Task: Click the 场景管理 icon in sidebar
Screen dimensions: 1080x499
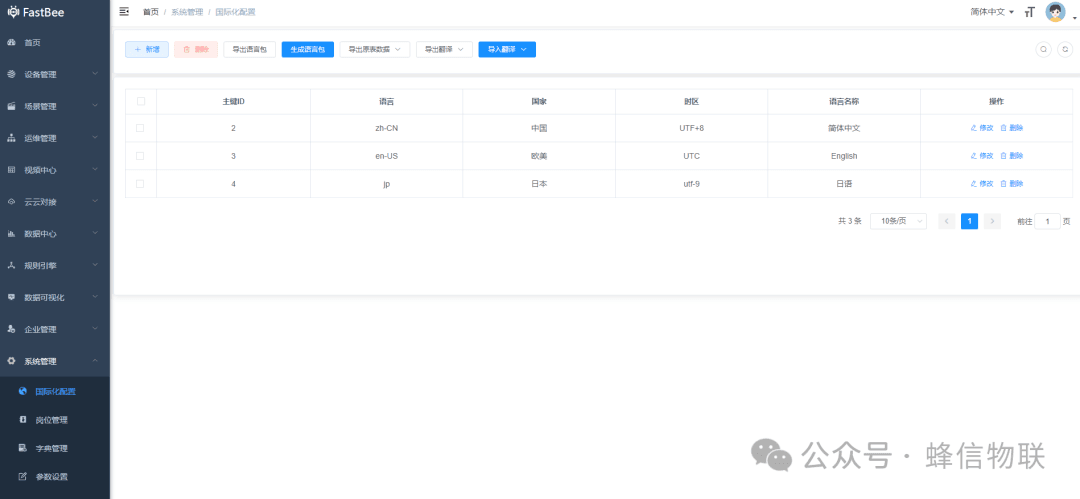Action: tap(11, 106)
